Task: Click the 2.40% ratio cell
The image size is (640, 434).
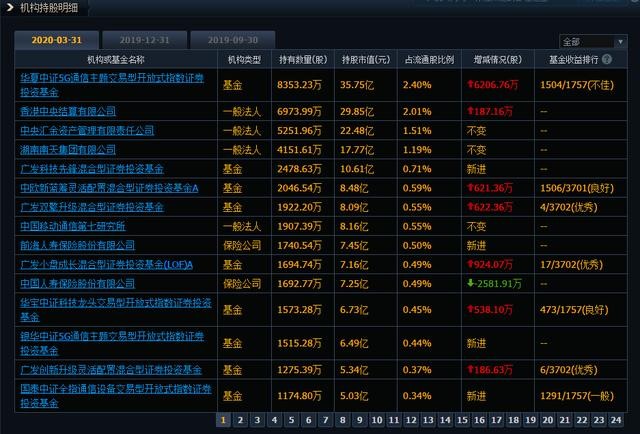Action: (x=417, y=85)
